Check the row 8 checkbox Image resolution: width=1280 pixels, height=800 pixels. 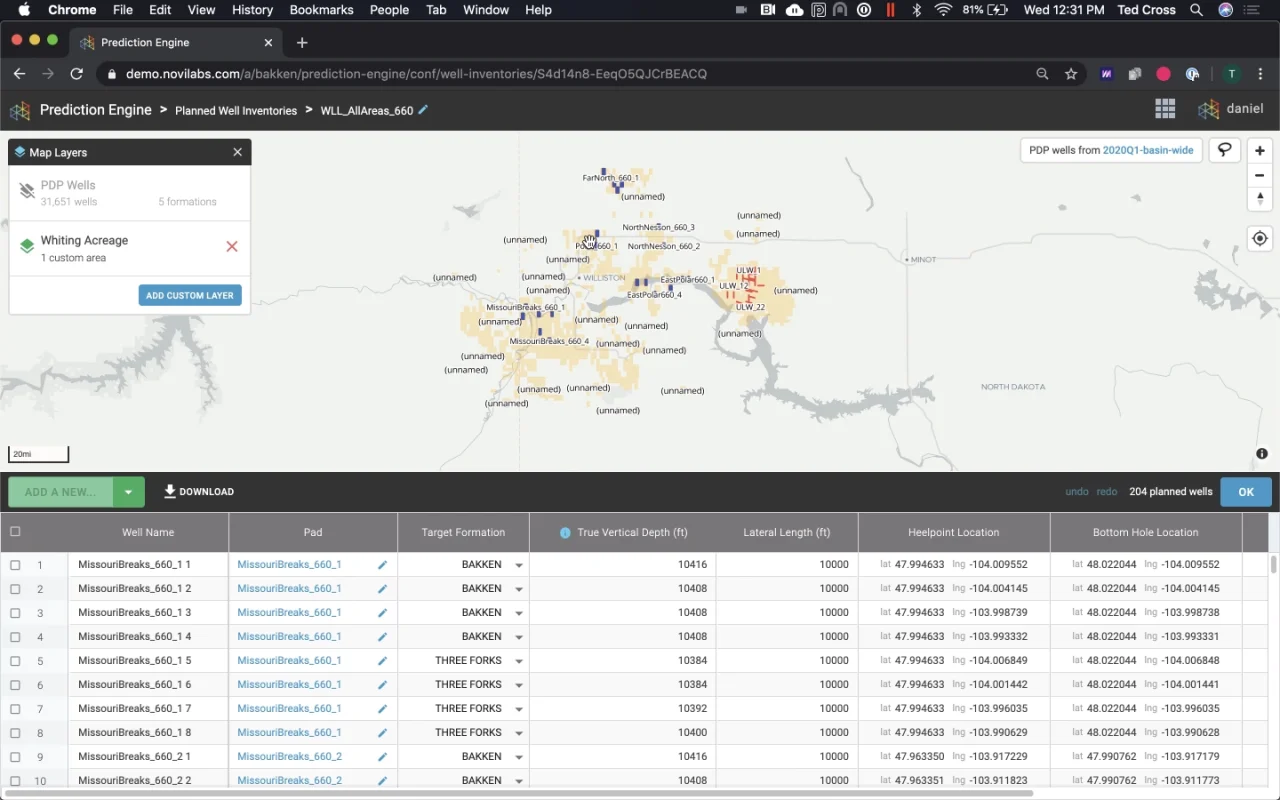coord(15,733)
